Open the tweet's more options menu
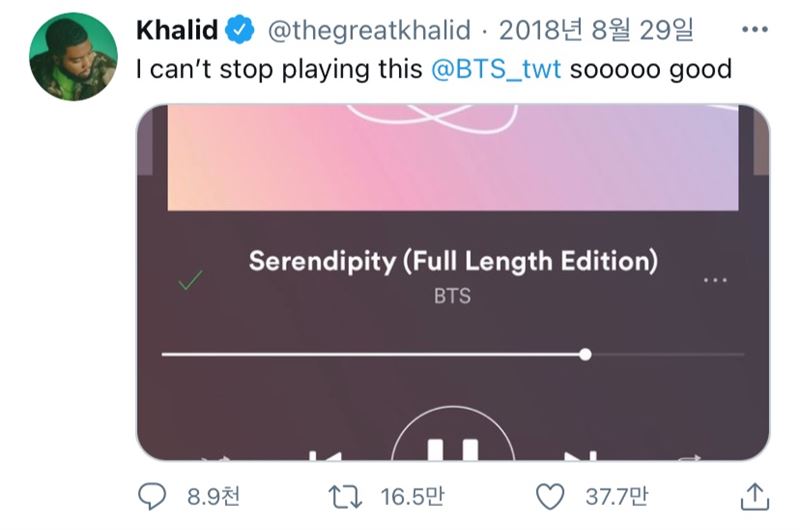This screenshot has height=530, width=800. coord(753,30)
